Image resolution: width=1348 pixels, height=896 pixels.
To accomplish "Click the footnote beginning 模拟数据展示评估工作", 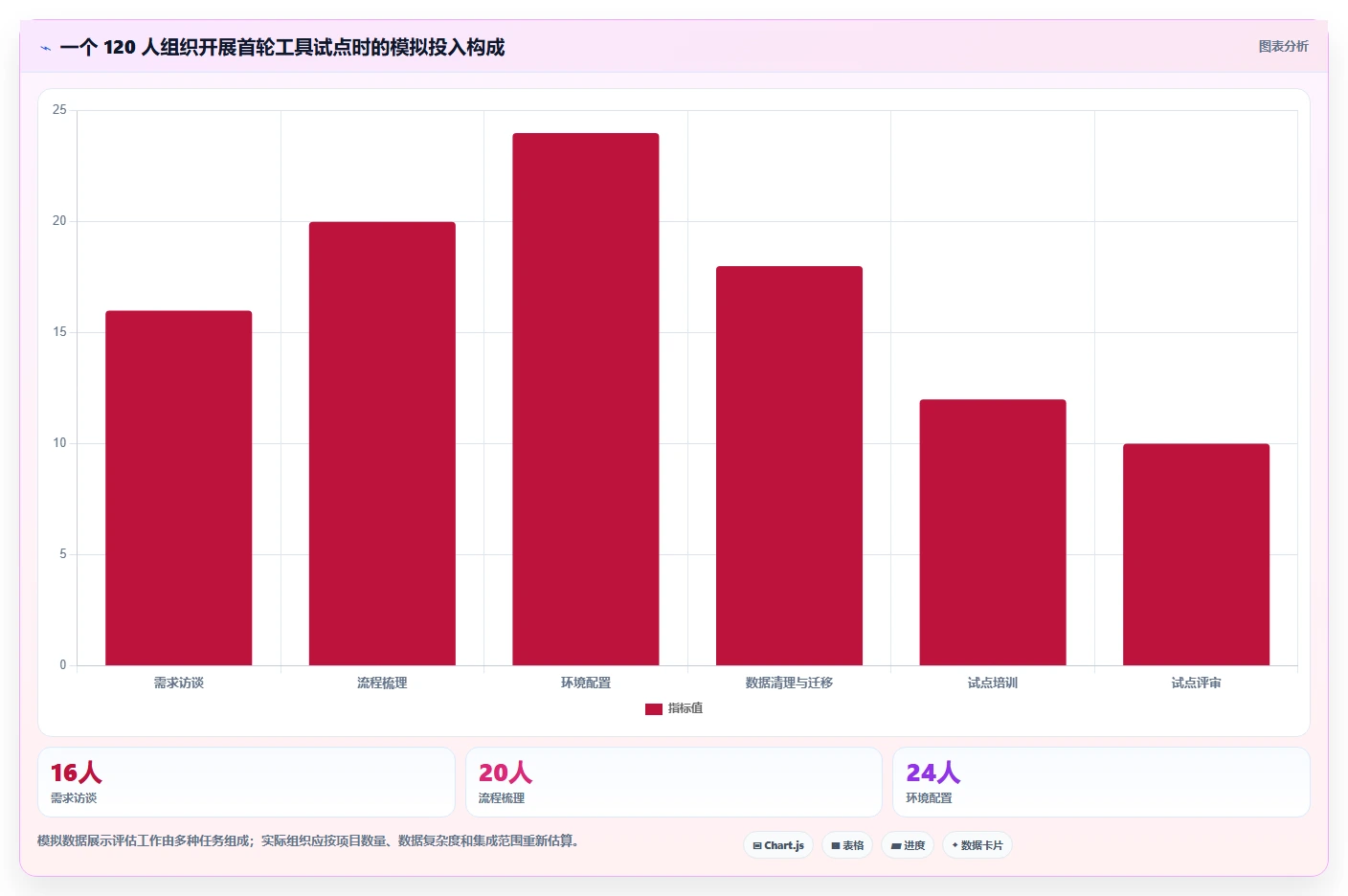I will tap(308, 840).
